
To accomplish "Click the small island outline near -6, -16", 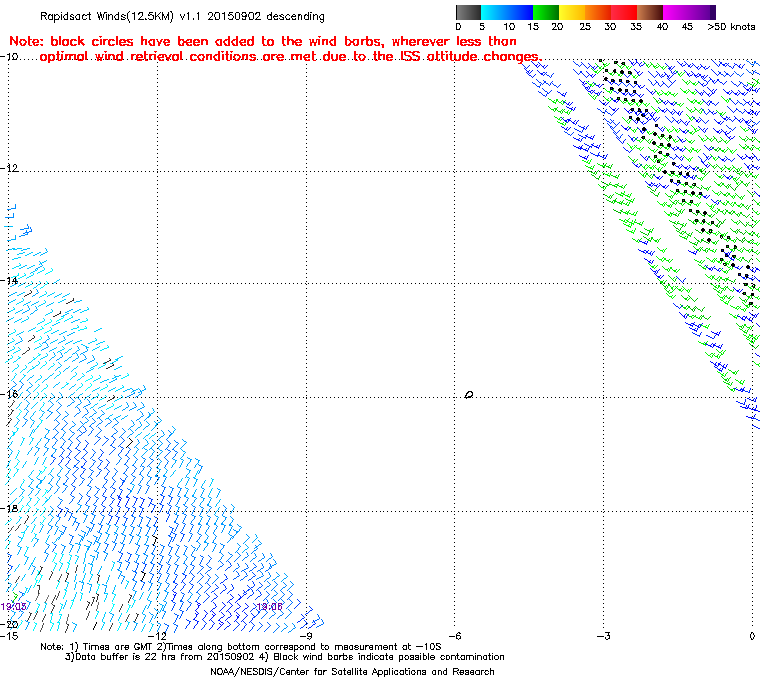I will [x=469, y=395].
